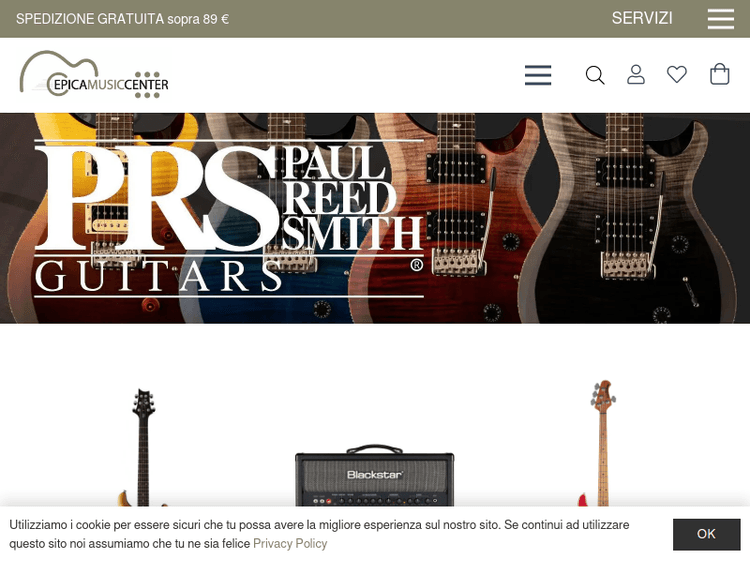This screenshot has width=750, height=563.
Task: Open the shopping bag cart icon
Action: coord(719,74)
